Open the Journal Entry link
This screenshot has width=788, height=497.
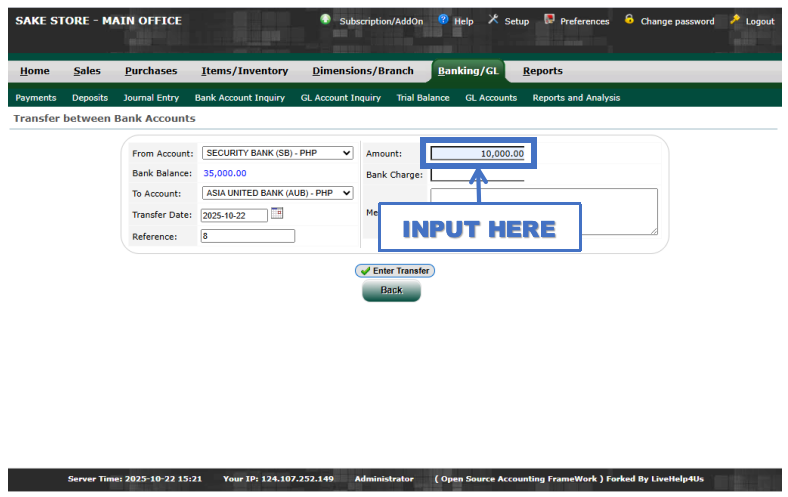151,98
